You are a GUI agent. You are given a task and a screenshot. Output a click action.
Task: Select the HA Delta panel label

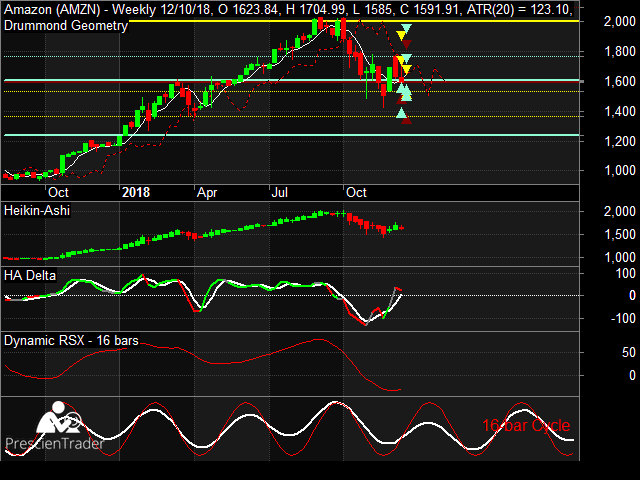(x=30, y=275)
